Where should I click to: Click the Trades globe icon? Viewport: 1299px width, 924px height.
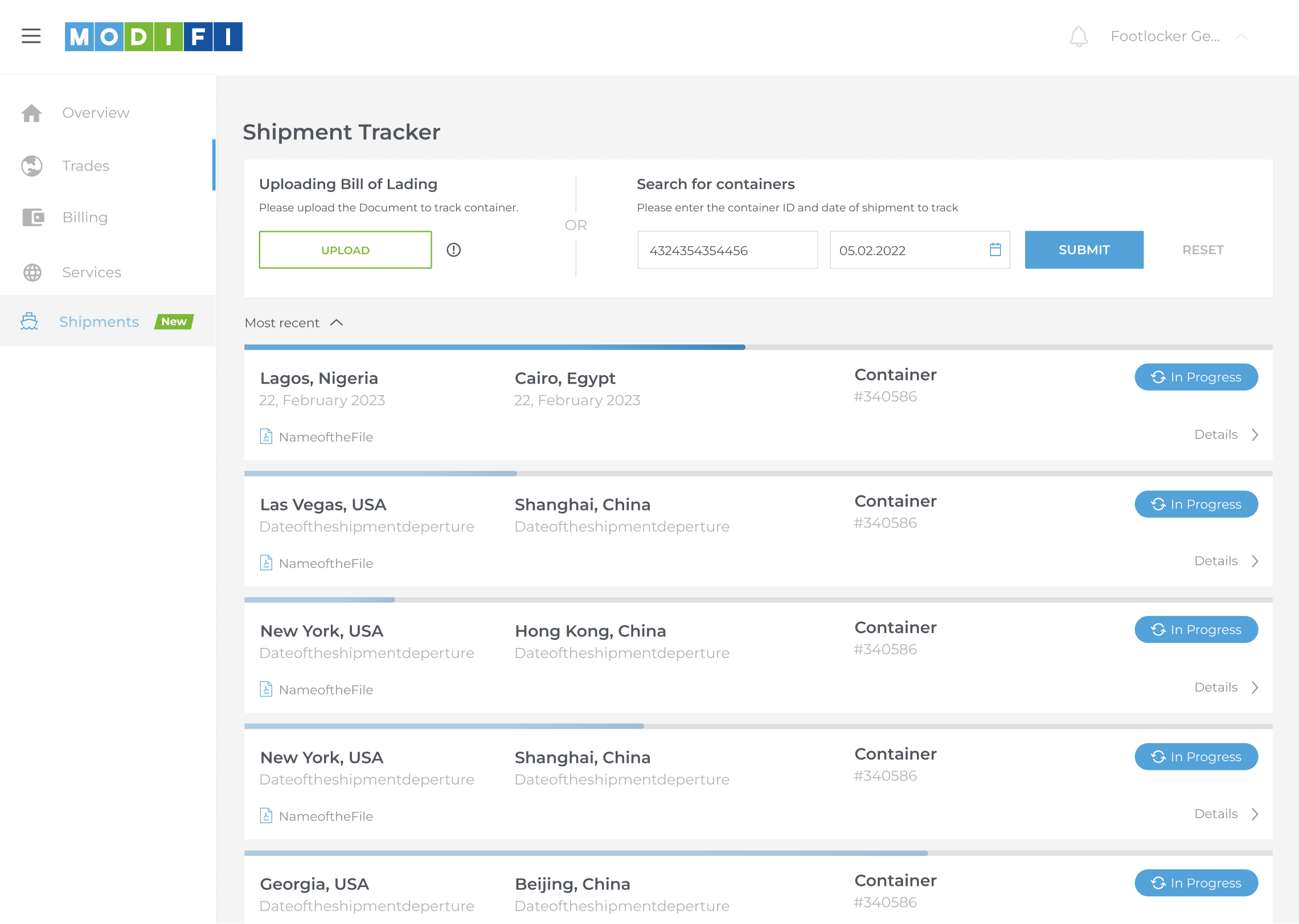pyautogui.click(x=32, y=166)
